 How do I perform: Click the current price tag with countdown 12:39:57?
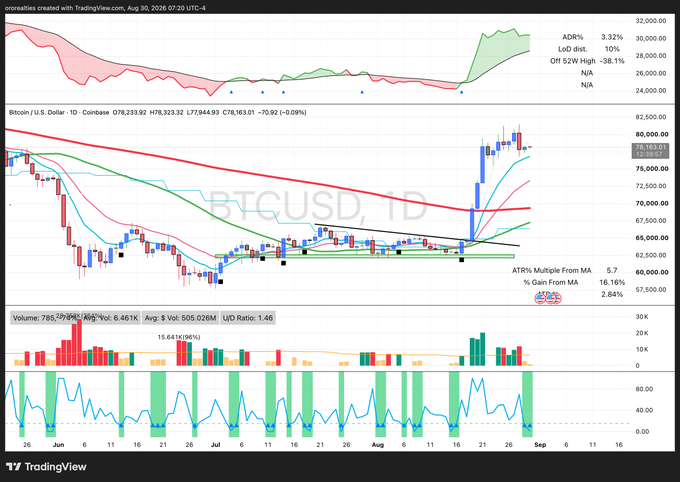651,151
